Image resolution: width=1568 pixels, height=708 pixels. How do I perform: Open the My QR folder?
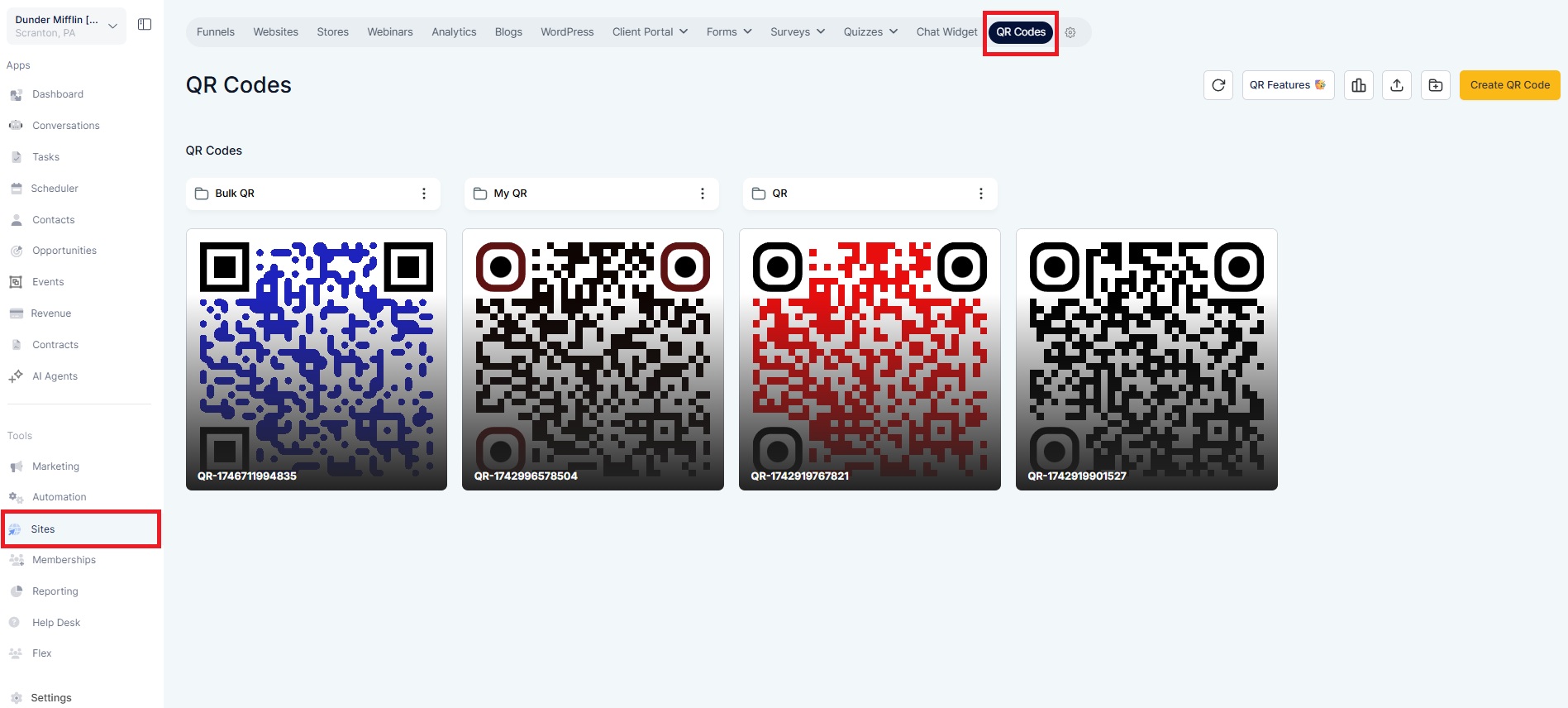(x=592, y=194)
